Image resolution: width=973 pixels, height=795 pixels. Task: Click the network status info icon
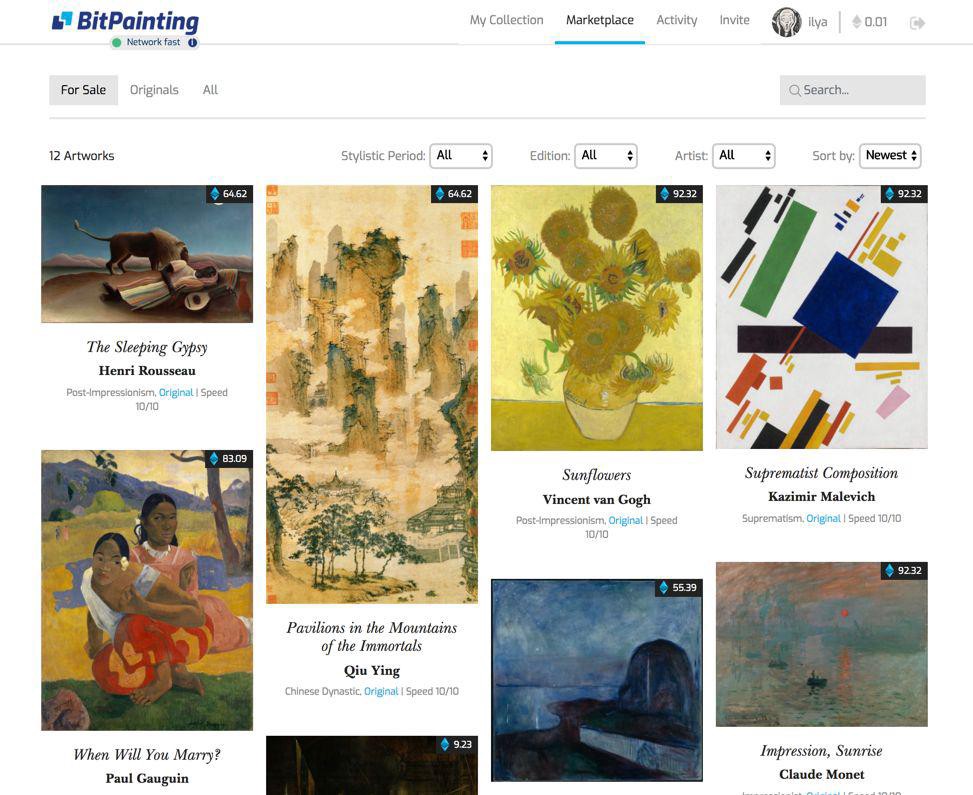pos(193,43)
